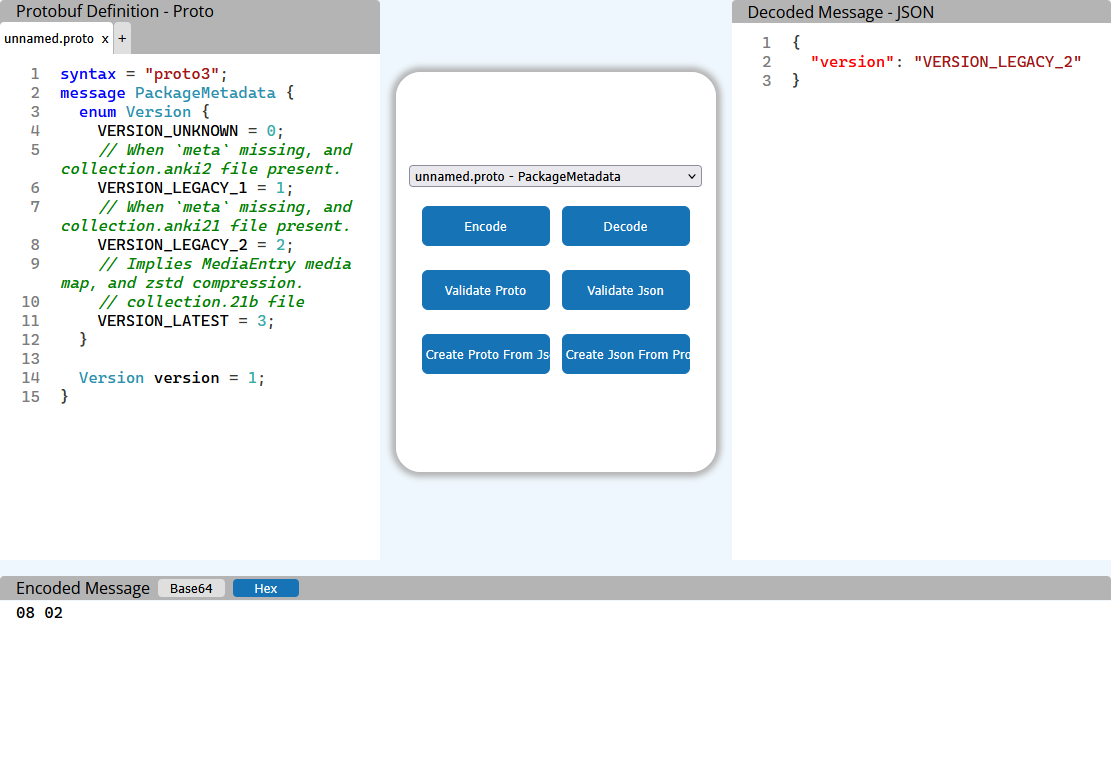Click the collection.21b file comment
The height and width of the screenshot is (761, 1111).
[201, 302]
